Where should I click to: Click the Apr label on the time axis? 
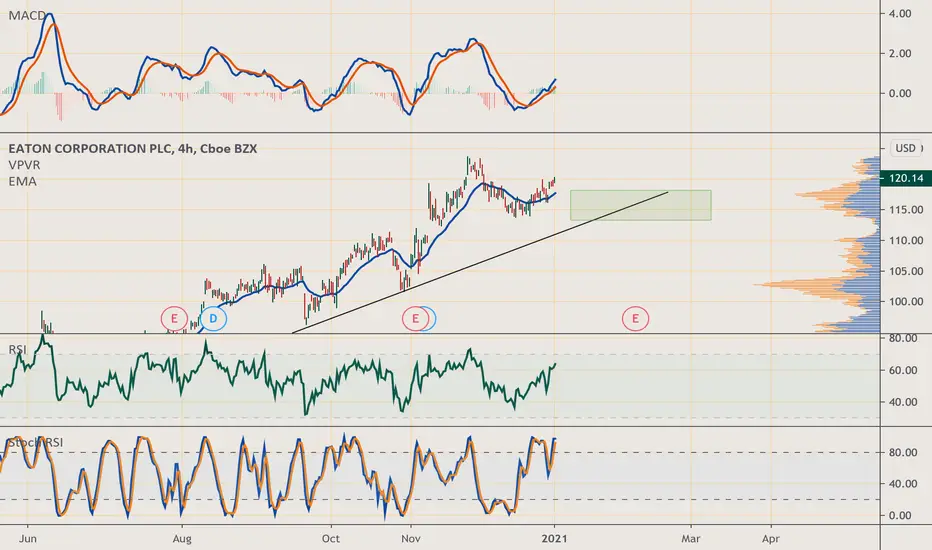771,539
